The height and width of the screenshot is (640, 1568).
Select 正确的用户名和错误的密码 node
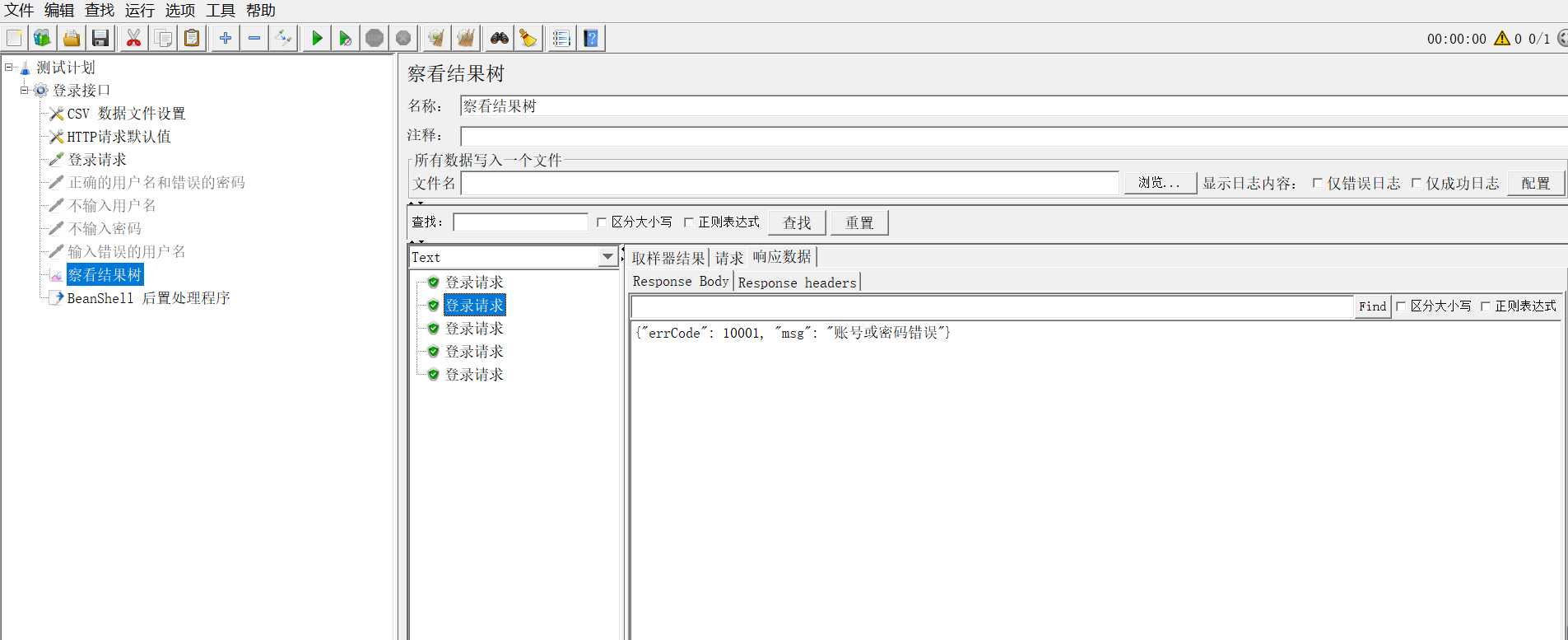pyautogui.click(x=156, y=183)
